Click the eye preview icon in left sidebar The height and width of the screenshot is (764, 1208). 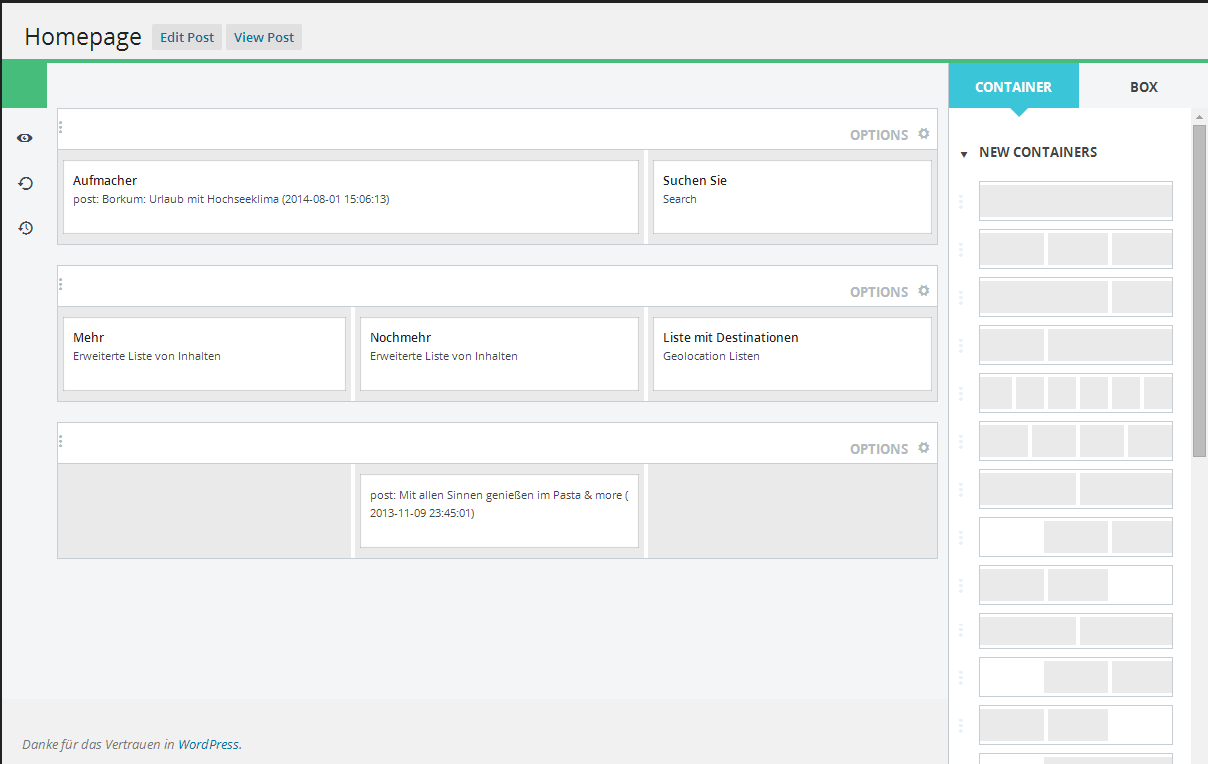[x=25, y=138]
